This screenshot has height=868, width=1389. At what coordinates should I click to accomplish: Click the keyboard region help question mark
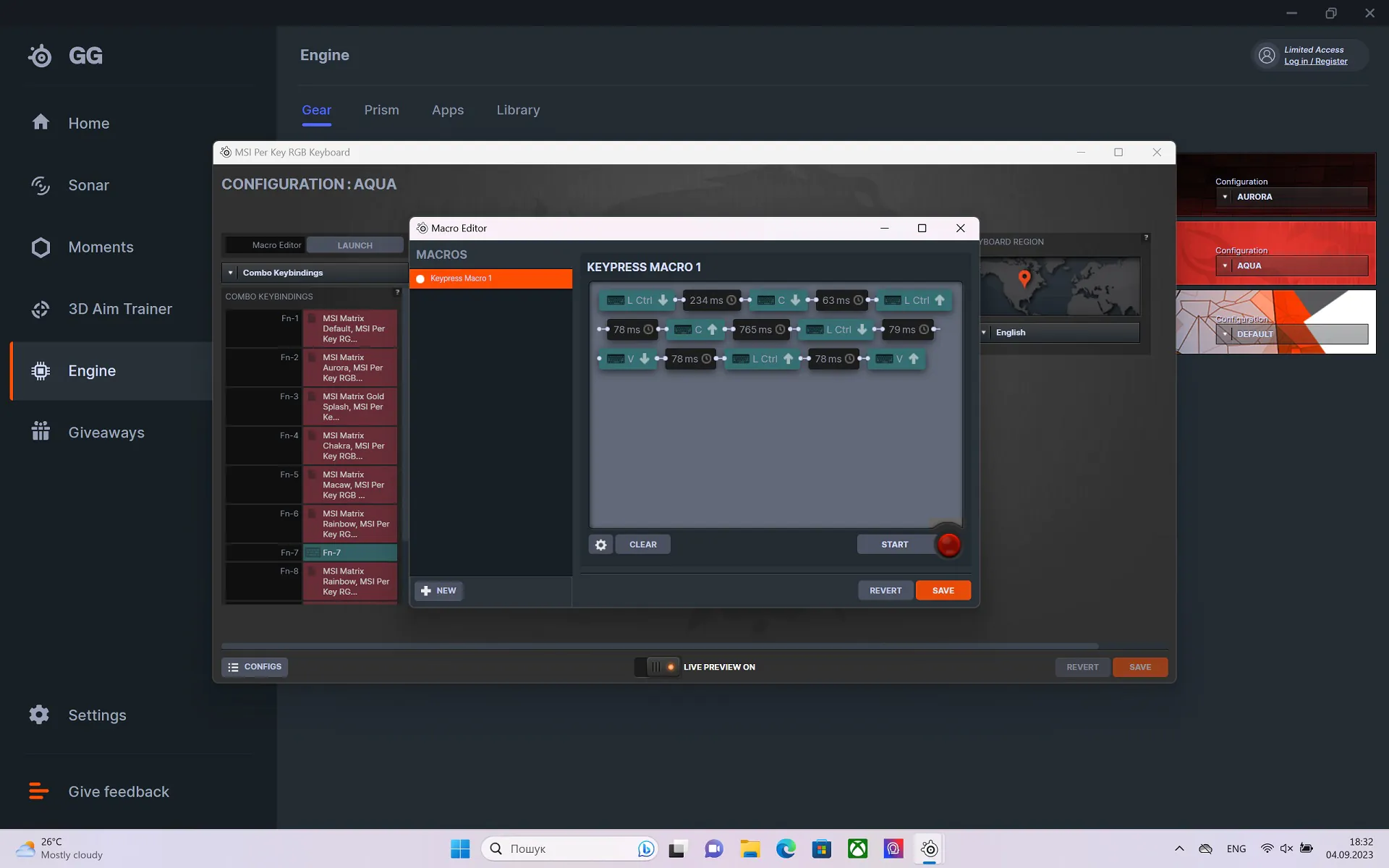point(1146,238)
